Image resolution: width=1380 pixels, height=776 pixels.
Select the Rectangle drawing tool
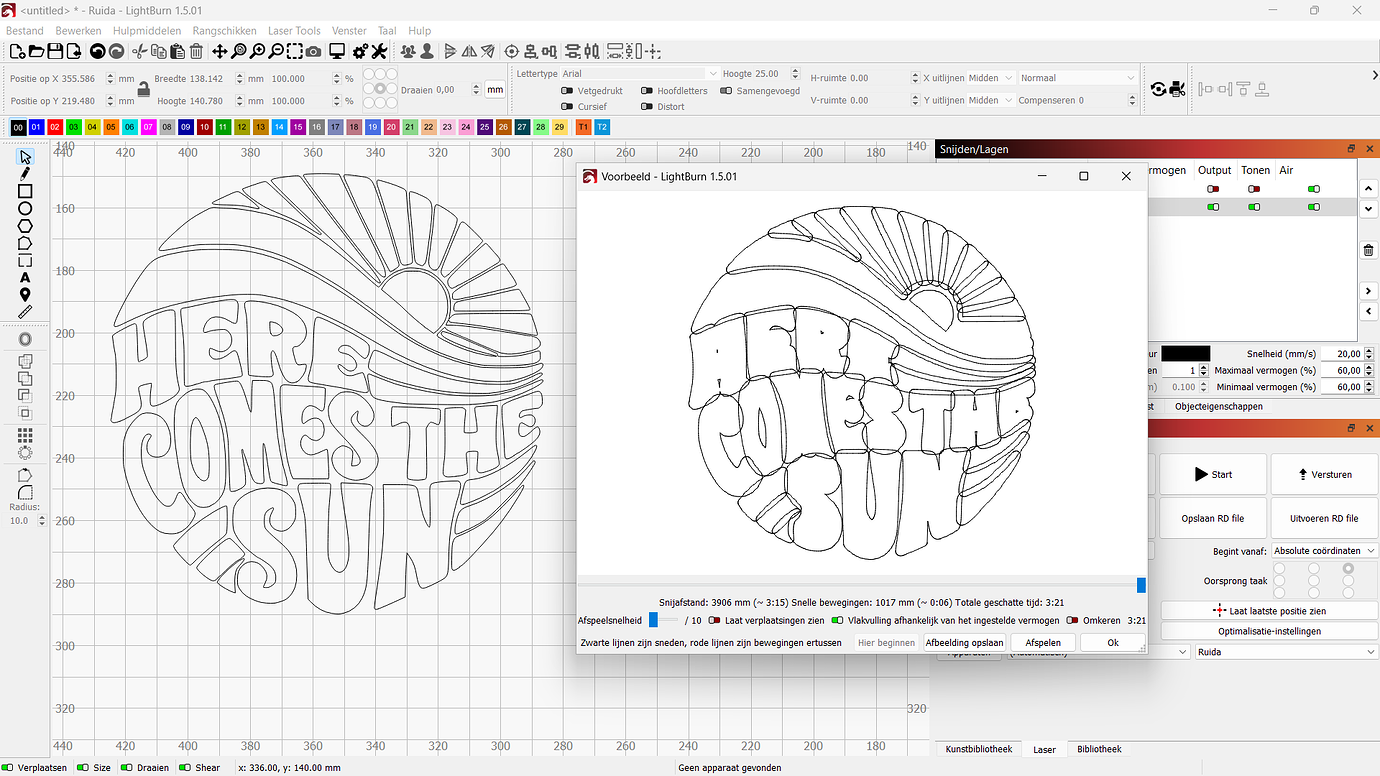(x=25, y=191)
